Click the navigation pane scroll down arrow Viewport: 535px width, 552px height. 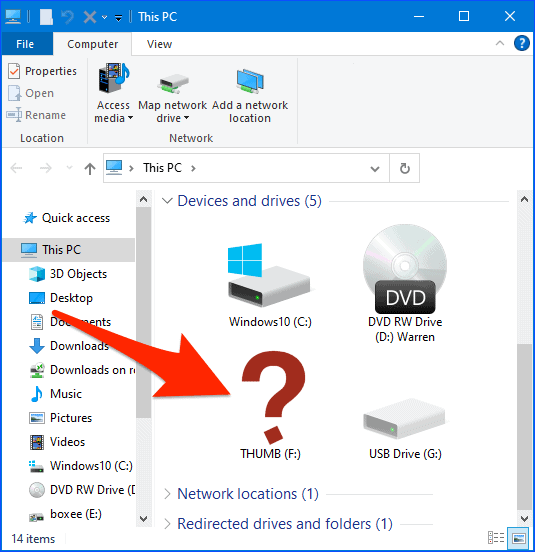pos(143,519)
